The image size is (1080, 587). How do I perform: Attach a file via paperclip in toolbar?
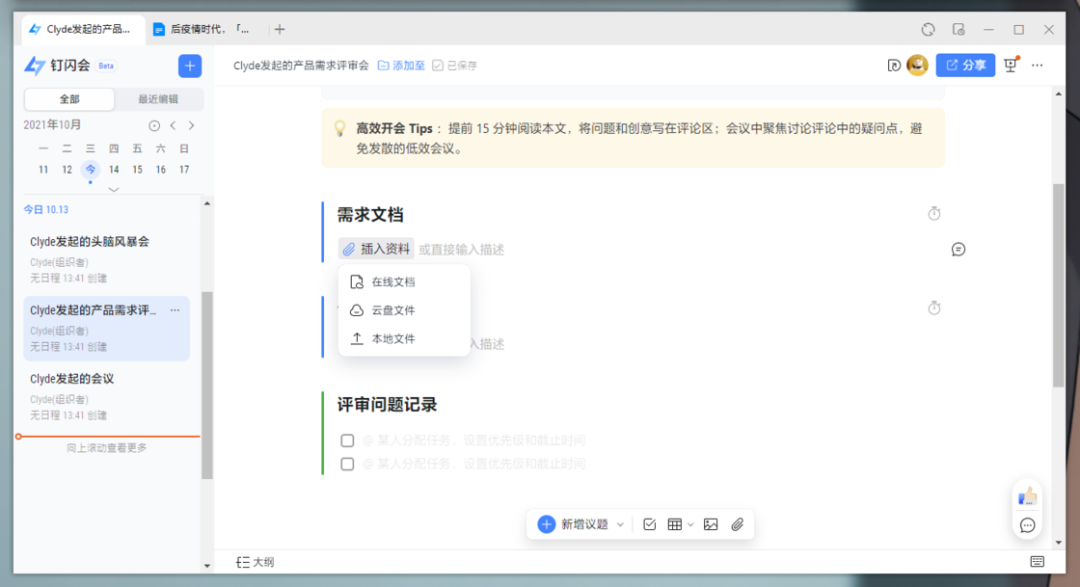coord(738,525)
